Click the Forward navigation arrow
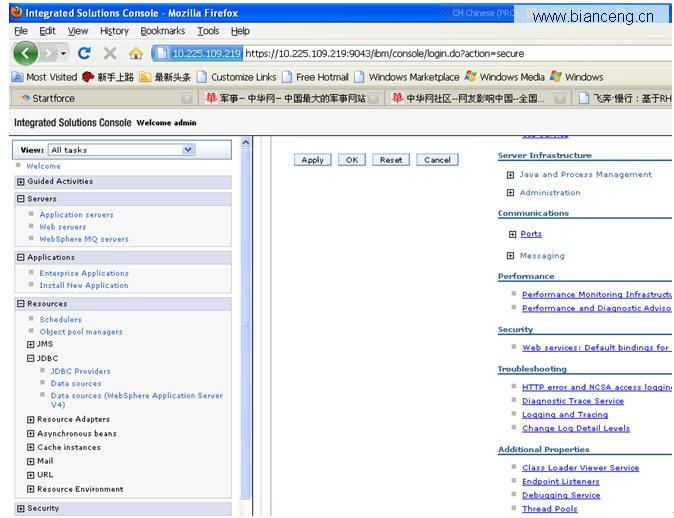This screenshot has height=518, width=674. pos(49,53)
